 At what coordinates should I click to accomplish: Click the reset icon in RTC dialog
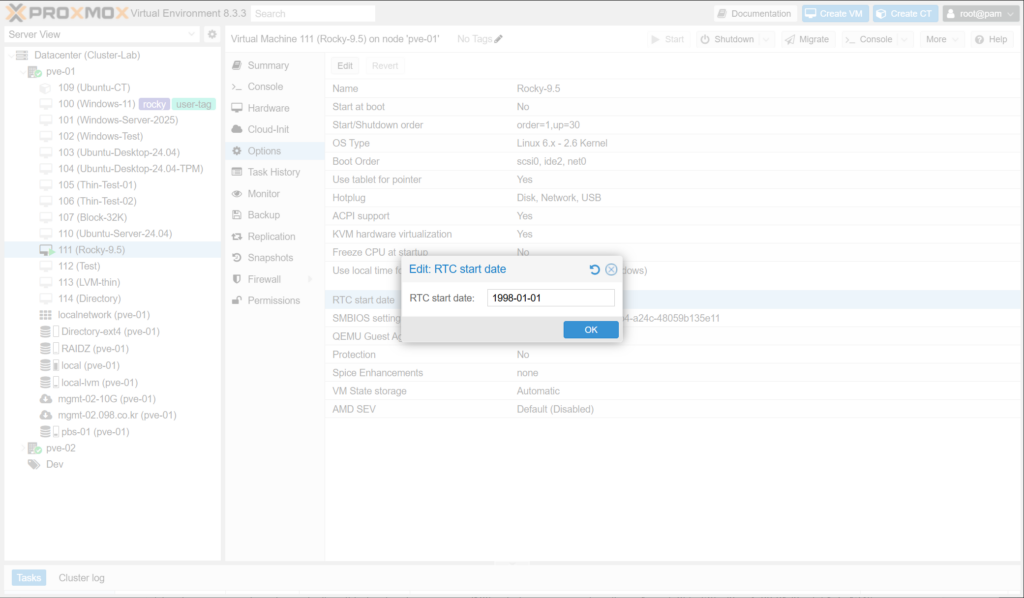594,269
